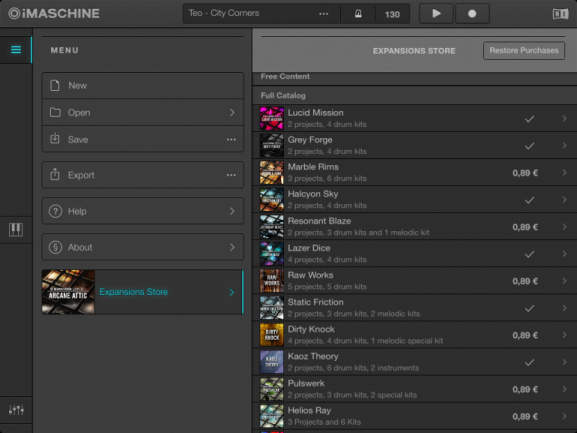
Task: Open Export options ellipsis
Action: coord(231,175)
